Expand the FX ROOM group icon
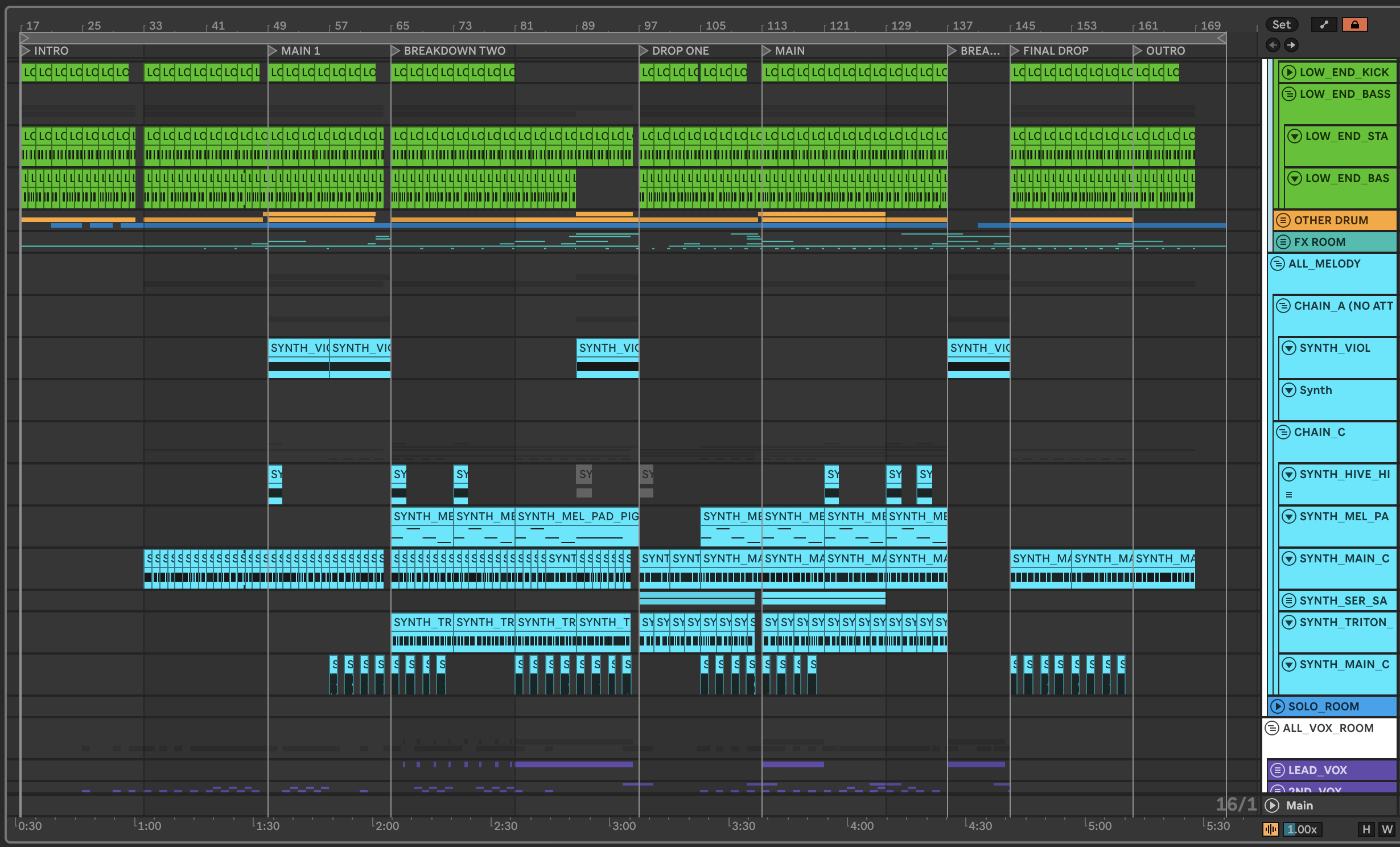The height and width of the screenshot is (847, 1400). pyautogui.click(x=1283, y=242)
